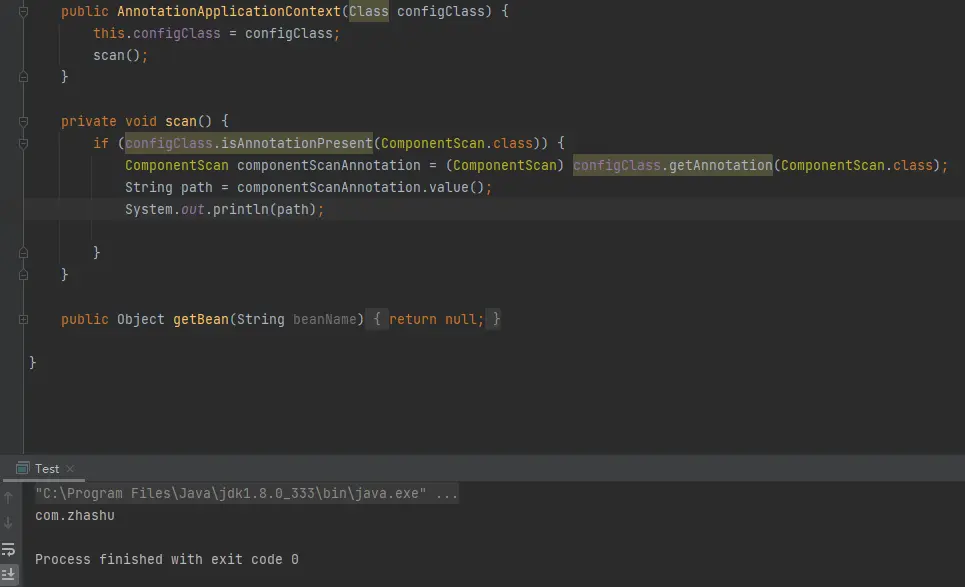Click the down stack trace arrow in Run panel
The image size is (965, 587).
[9, 522]
